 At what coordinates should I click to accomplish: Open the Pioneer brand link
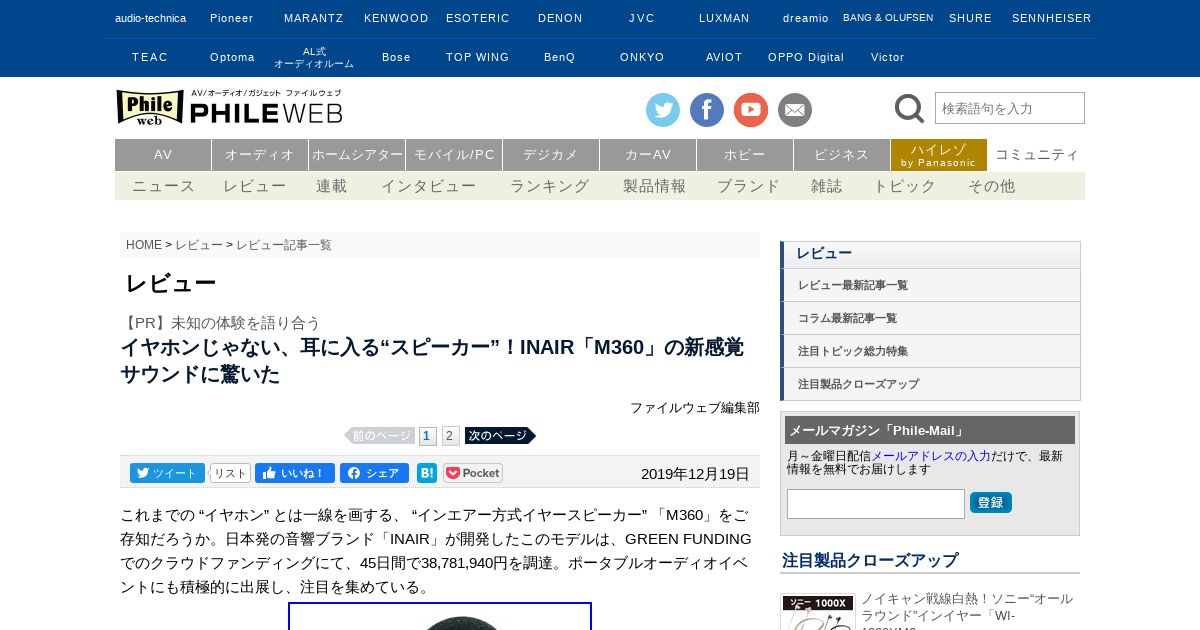click(231, 18)
